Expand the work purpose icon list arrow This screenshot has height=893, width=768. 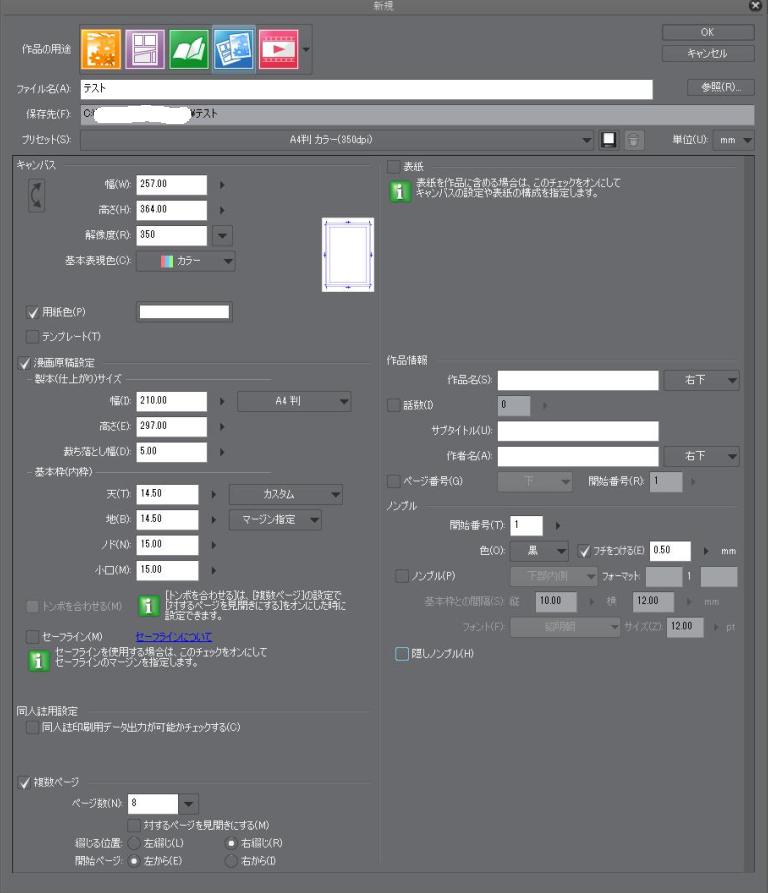306,50
